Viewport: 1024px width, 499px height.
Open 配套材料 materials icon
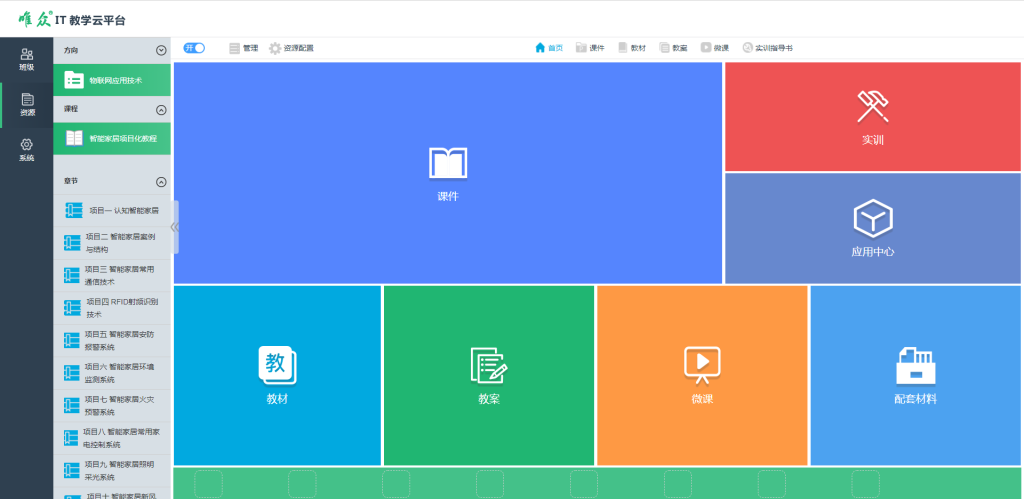coord(915,366)
